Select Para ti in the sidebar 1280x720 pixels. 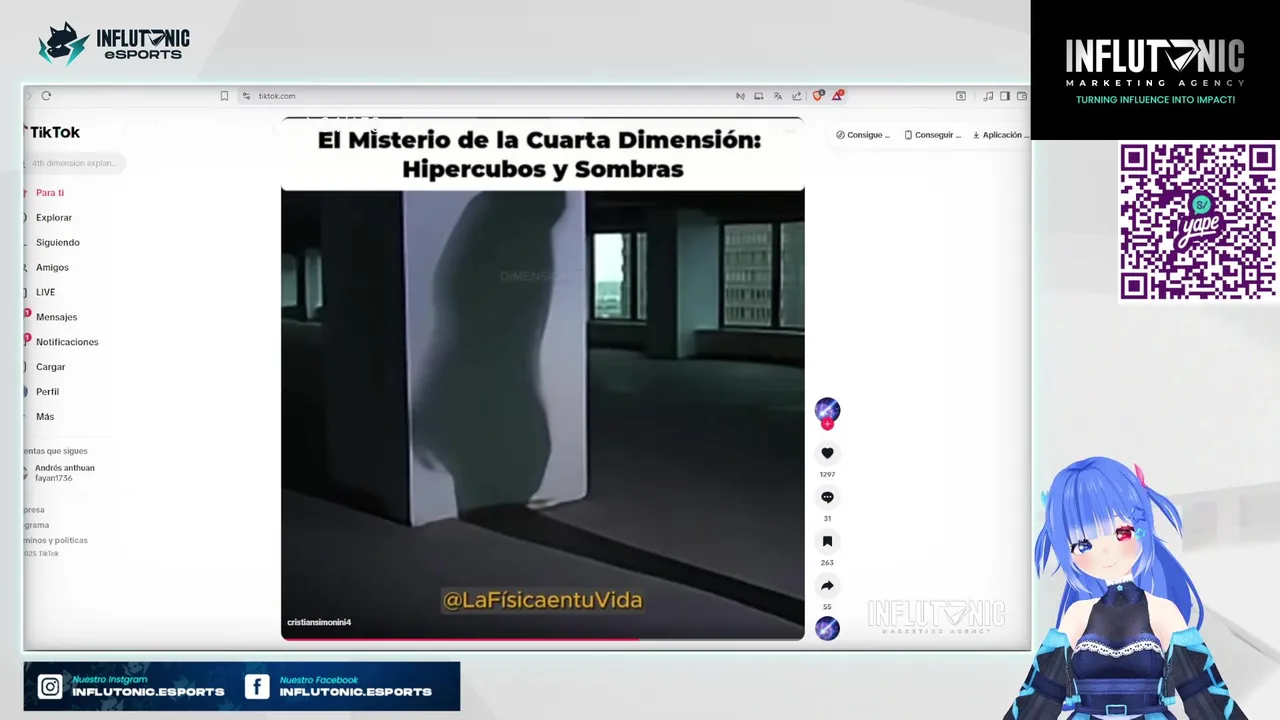tap(50, 192)
